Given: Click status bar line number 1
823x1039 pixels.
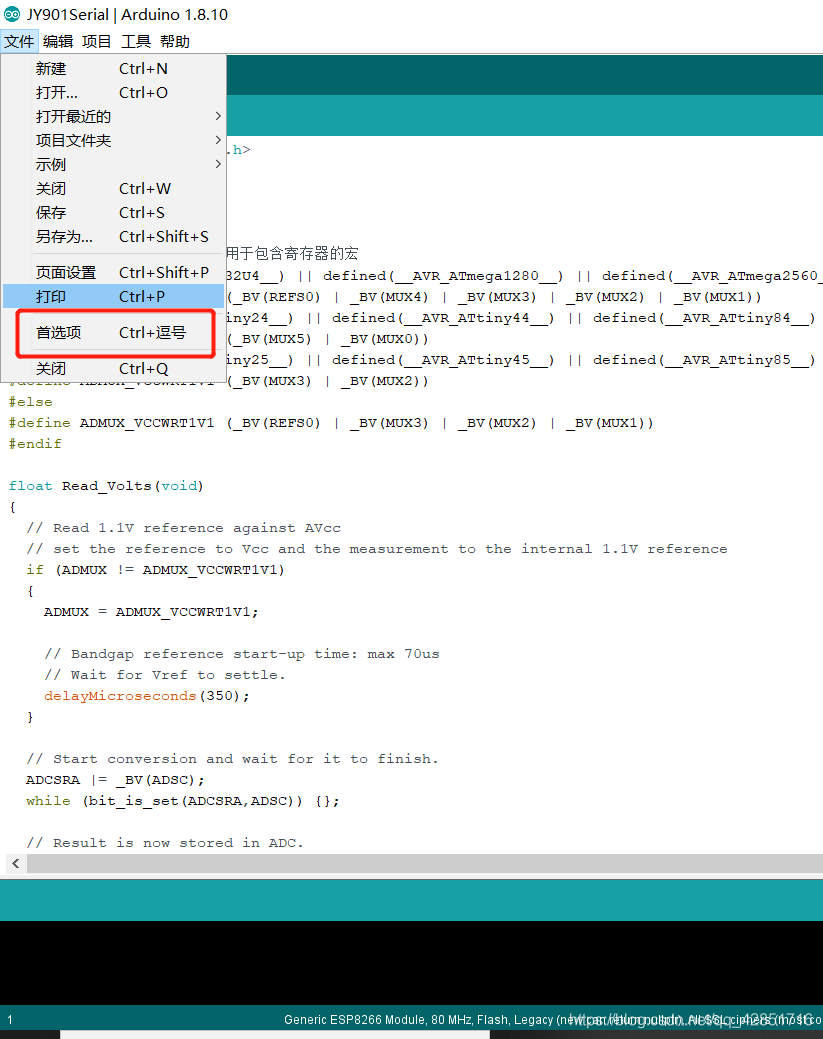Looking at the screenshot, I should 10,1019.
